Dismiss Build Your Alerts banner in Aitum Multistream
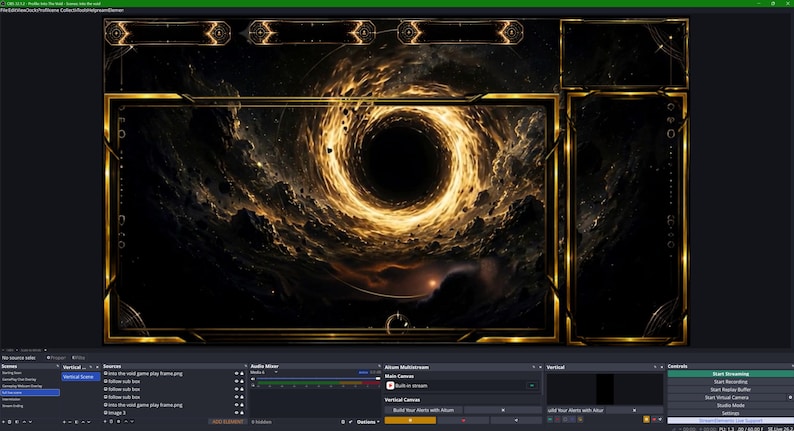The height and width of the screenshot is (431, 794). (x=503, y=410)
